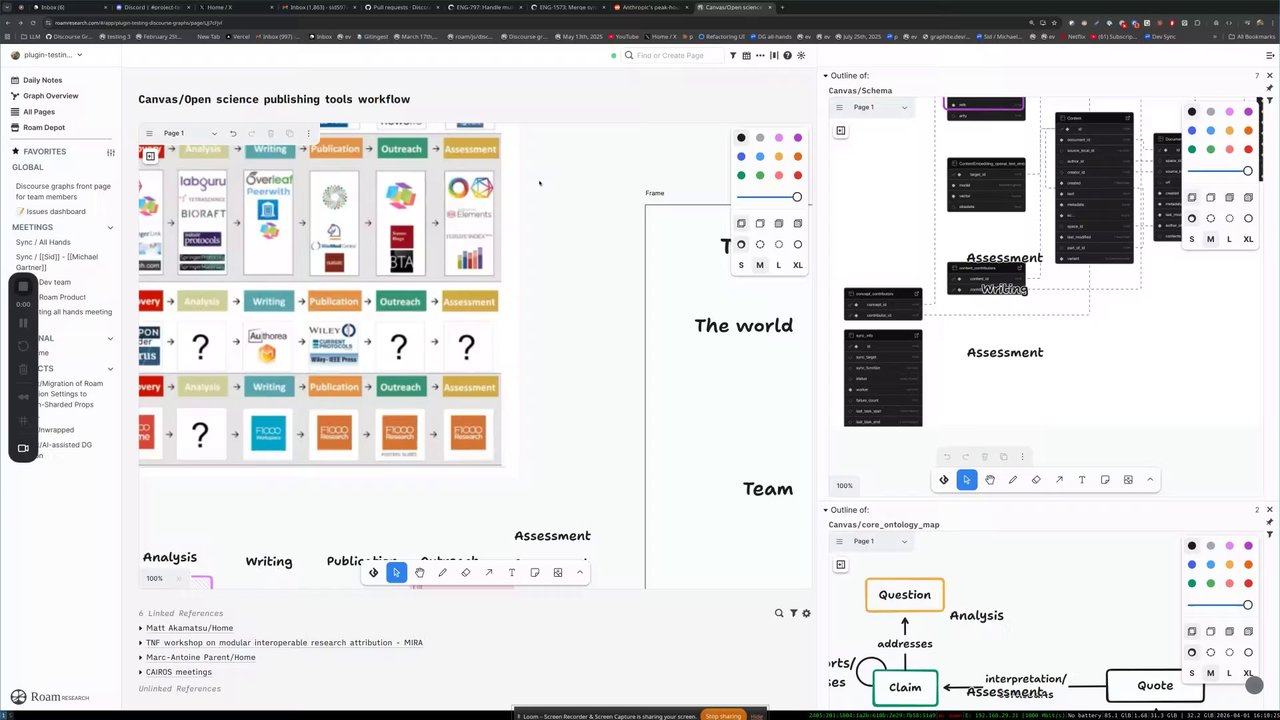The width and height of the screenshot is (1280, 720).
Task: Open the Issues dashboard favorite
Action: (51, 212)
